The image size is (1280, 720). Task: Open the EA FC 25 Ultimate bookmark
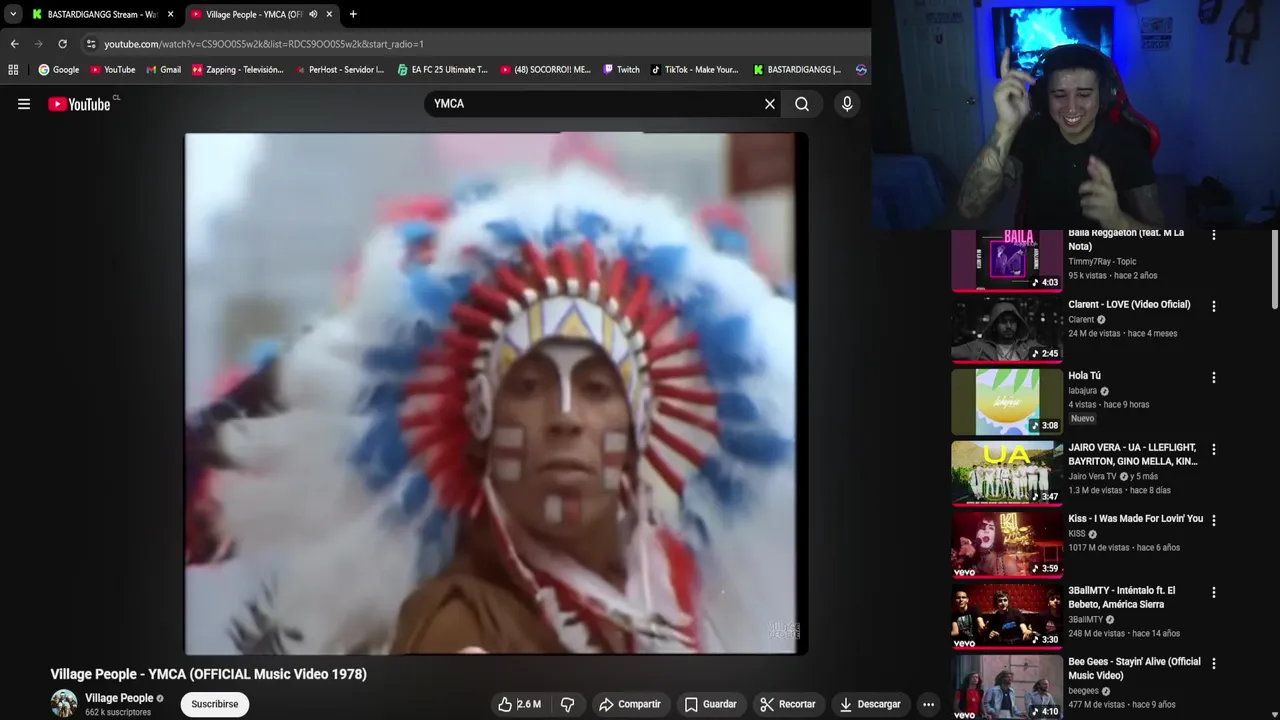point(442,70)
